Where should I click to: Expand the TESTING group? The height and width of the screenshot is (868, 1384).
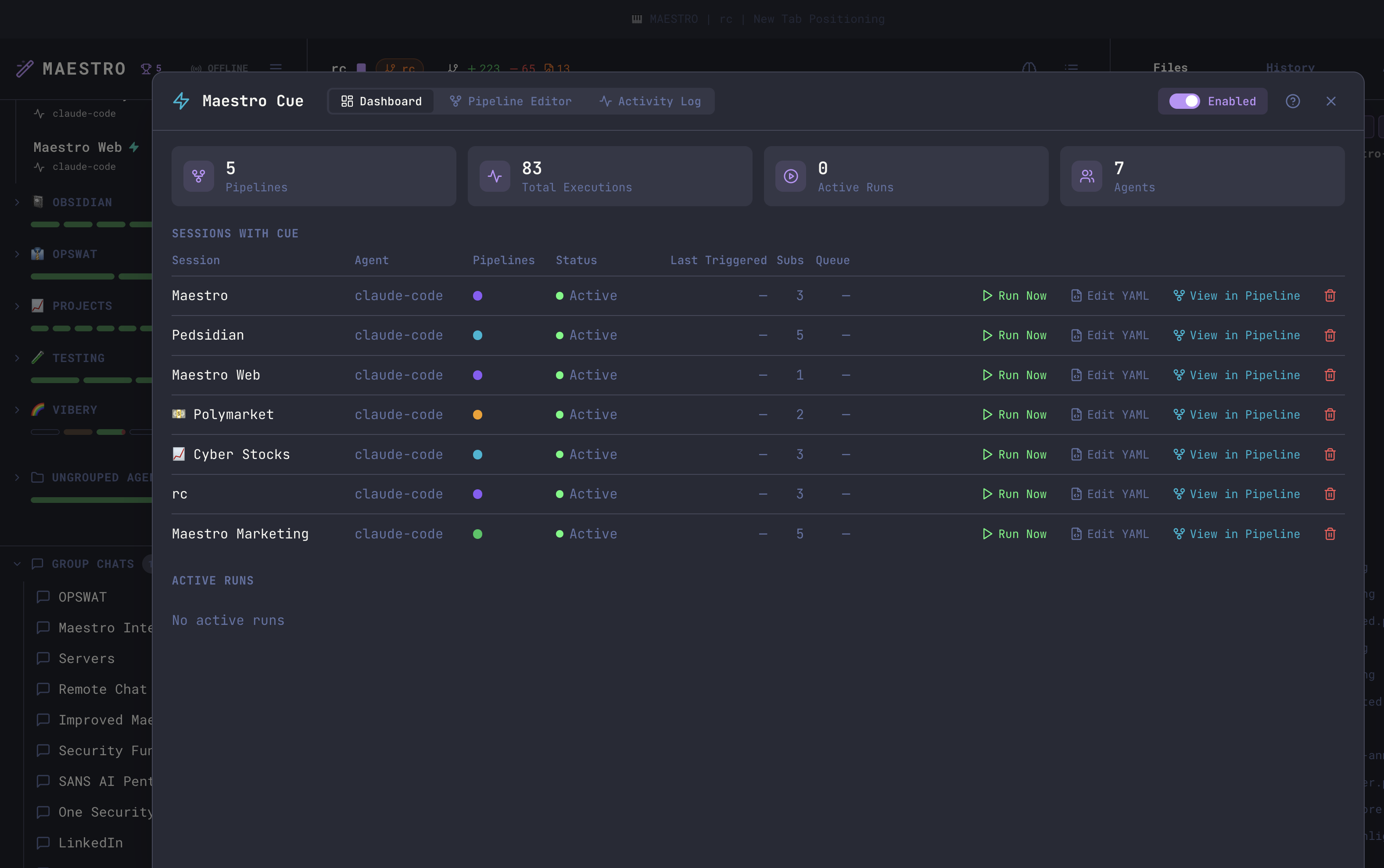(x=17, y=358)
